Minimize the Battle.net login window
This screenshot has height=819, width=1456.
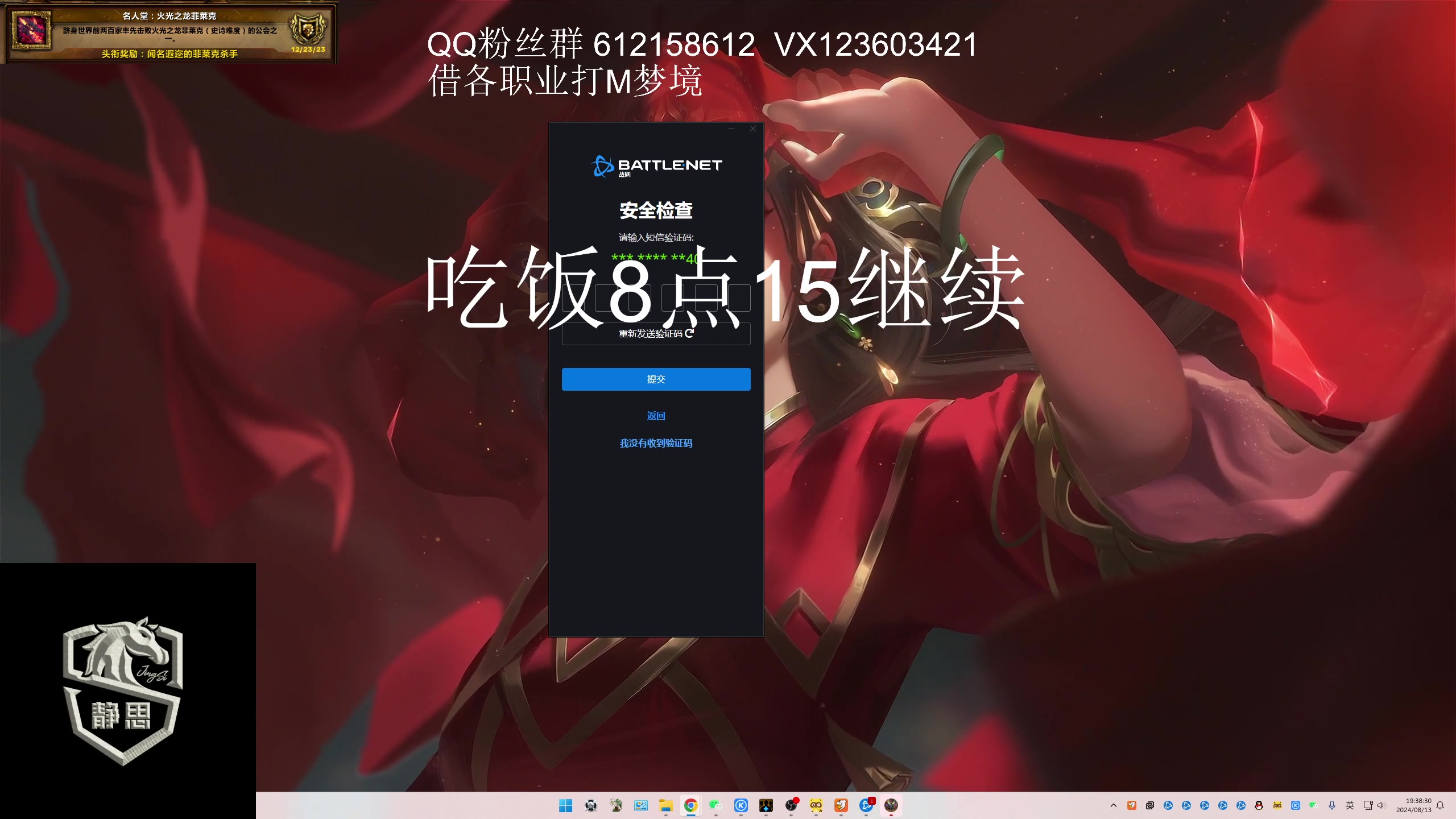click(x=731, y=129)
